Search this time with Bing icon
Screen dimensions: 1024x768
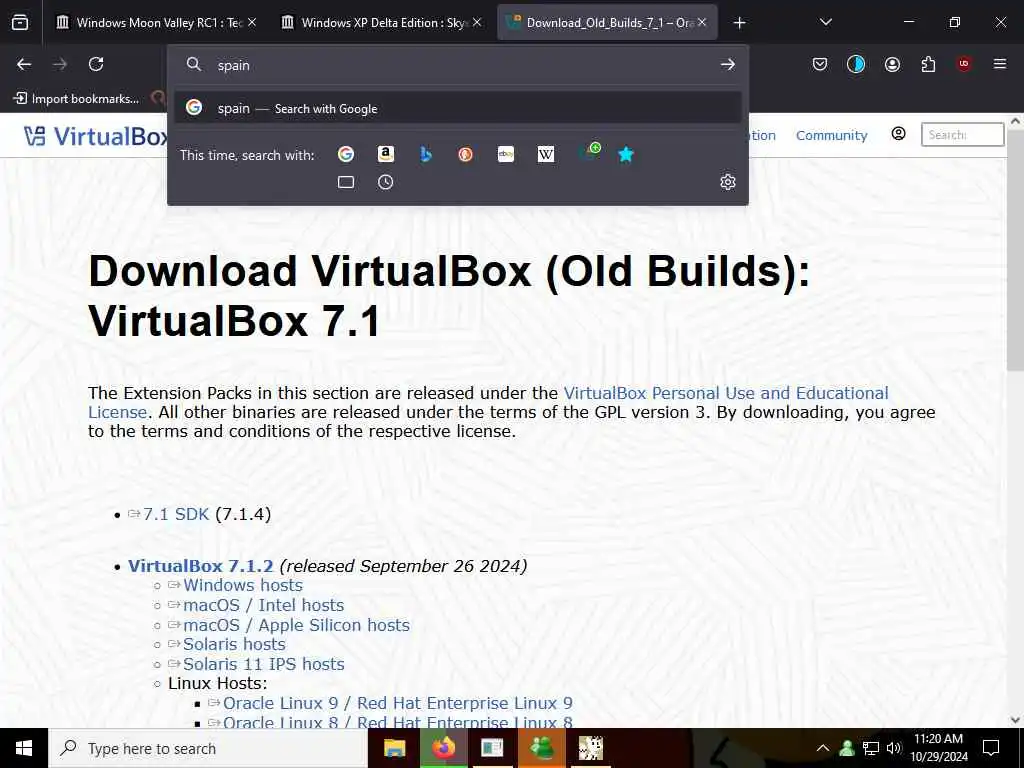[x=426, y=154]
